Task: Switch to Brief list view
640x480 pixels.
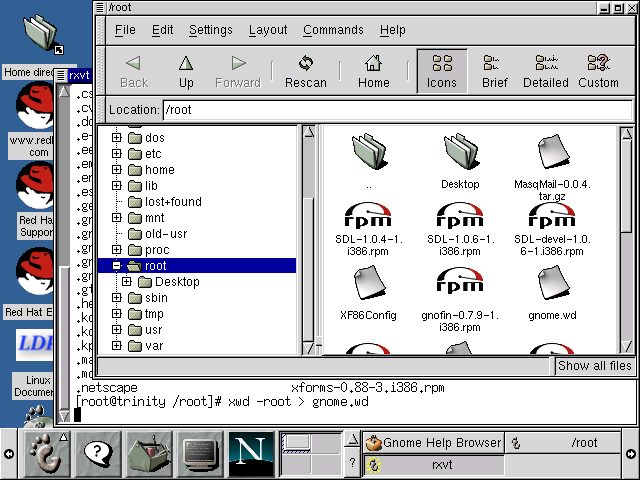Action: (x=494, y=71)
